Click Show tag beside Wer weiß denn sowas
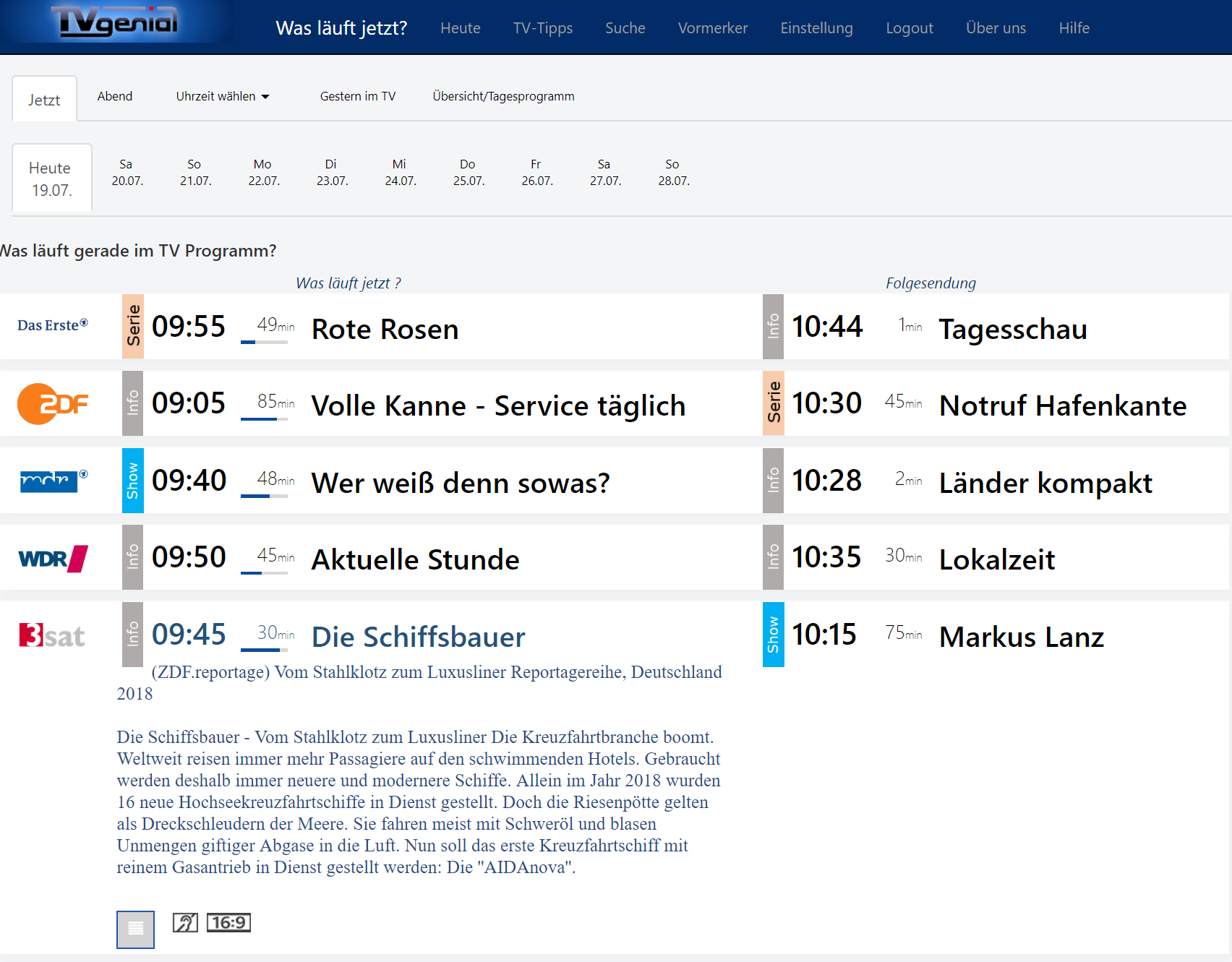 pos(133,481)
